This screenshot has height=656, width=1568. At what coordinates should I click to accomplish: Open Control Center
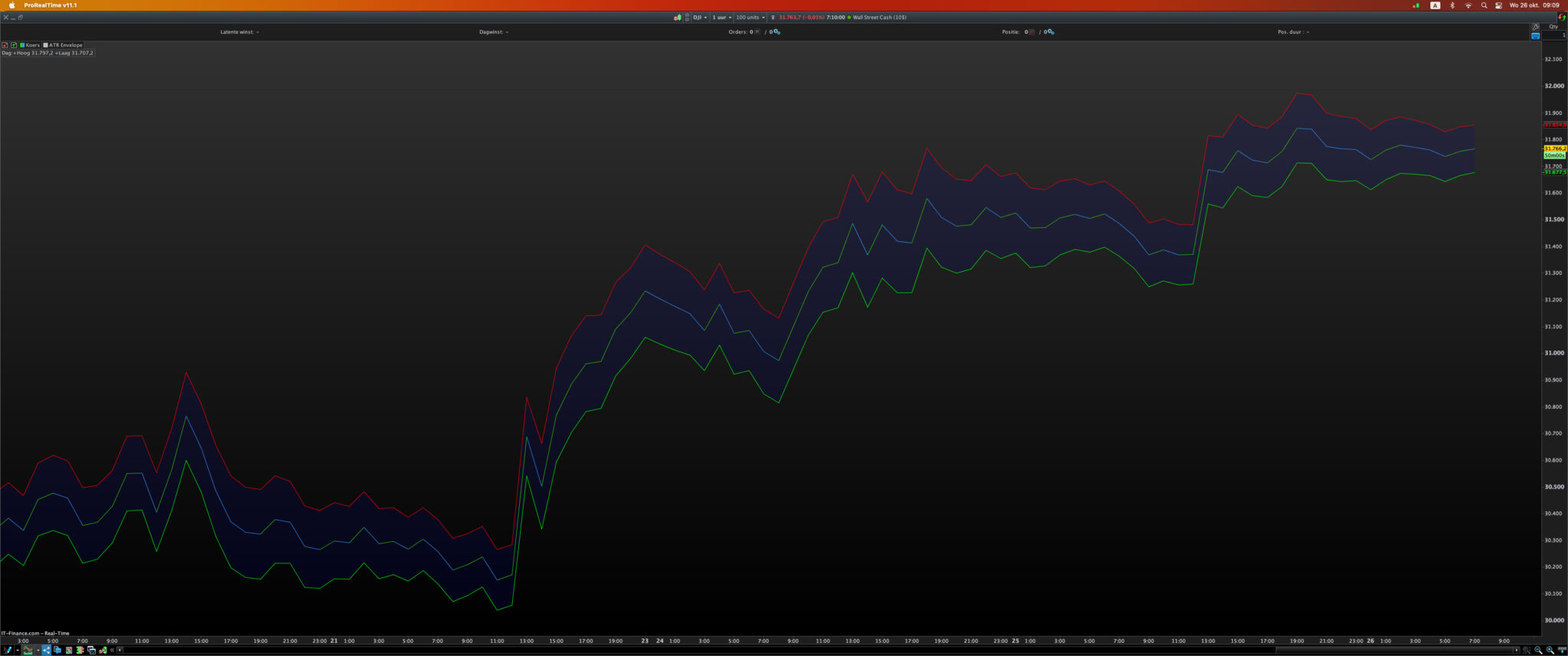coord(1498,5)
